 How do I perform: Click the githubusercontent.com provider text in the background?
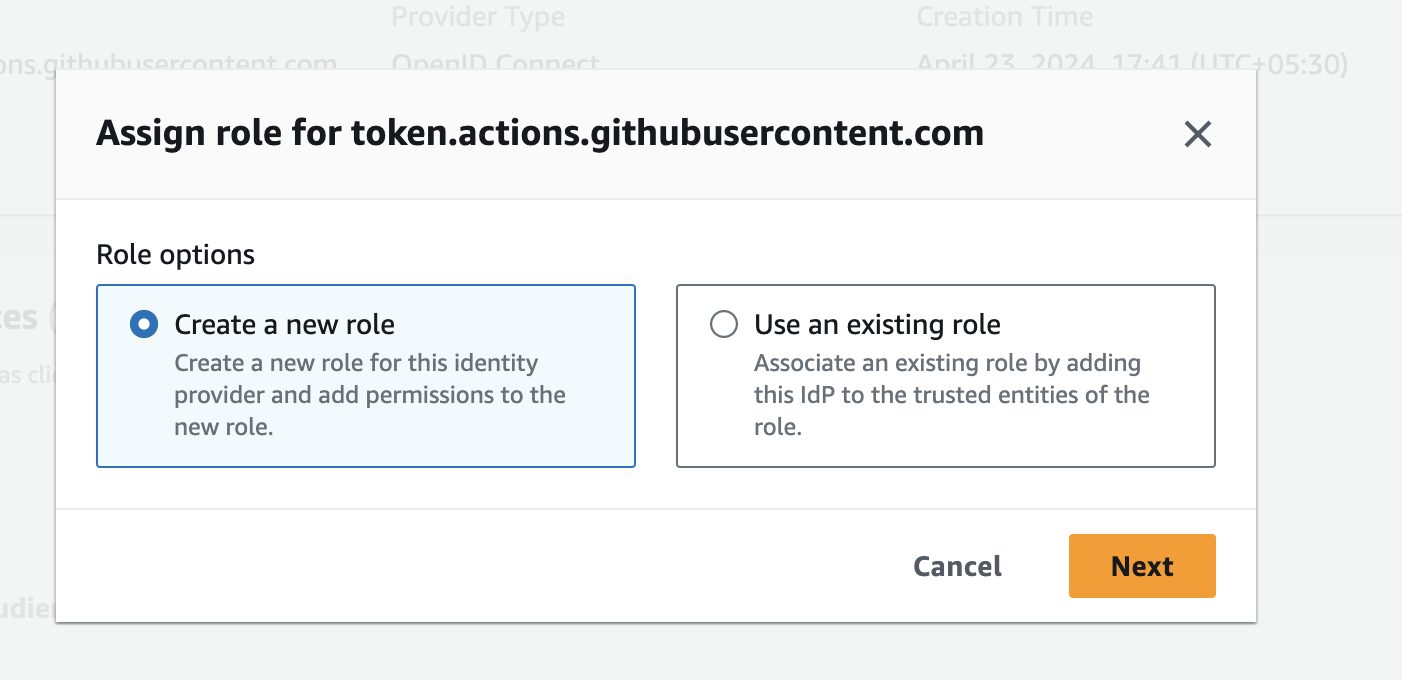[x=168, y=63]
